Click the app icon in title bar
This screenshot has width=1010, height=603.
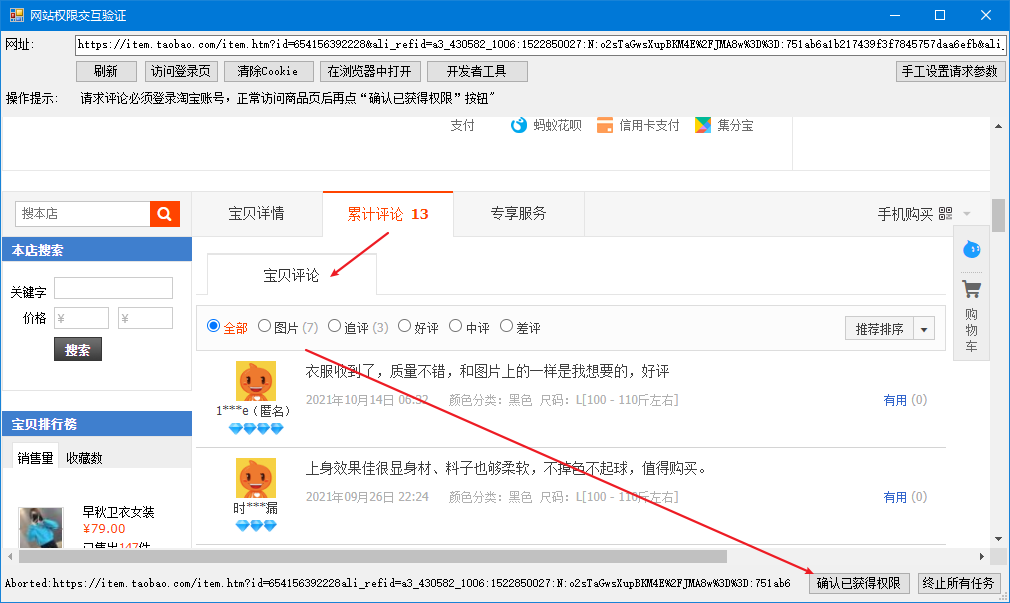point(17,15)
